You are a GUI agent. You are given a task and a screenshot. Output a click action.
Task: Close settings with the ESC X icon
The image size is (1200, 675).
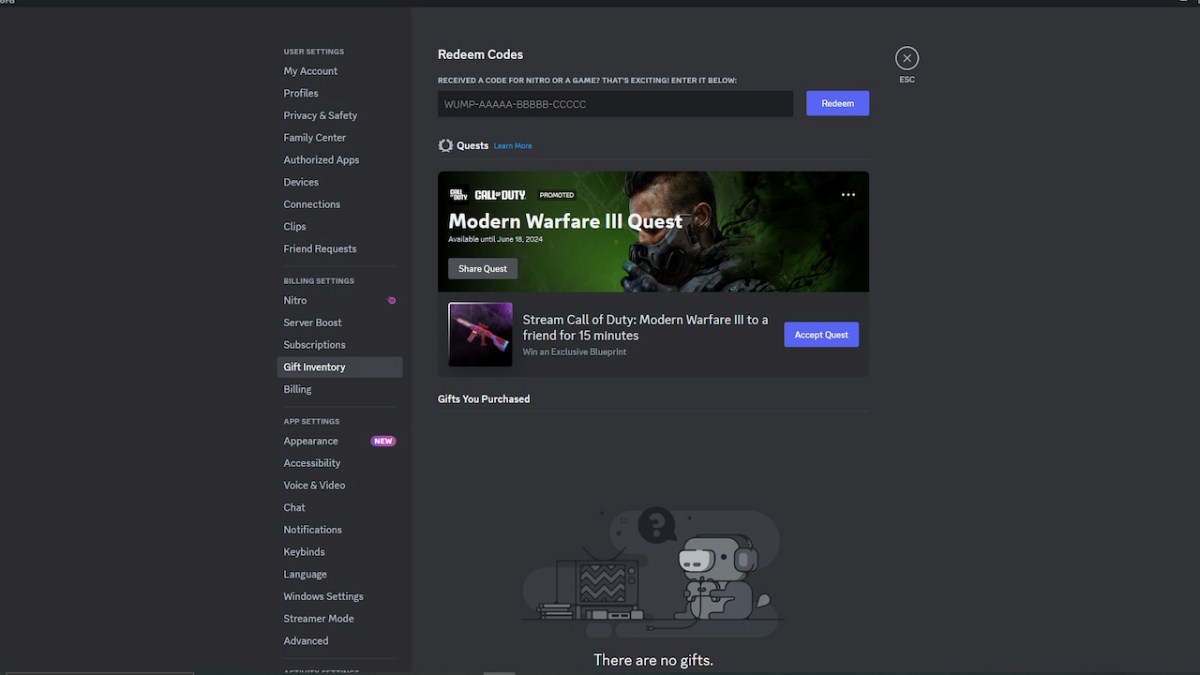click(906, 58)
